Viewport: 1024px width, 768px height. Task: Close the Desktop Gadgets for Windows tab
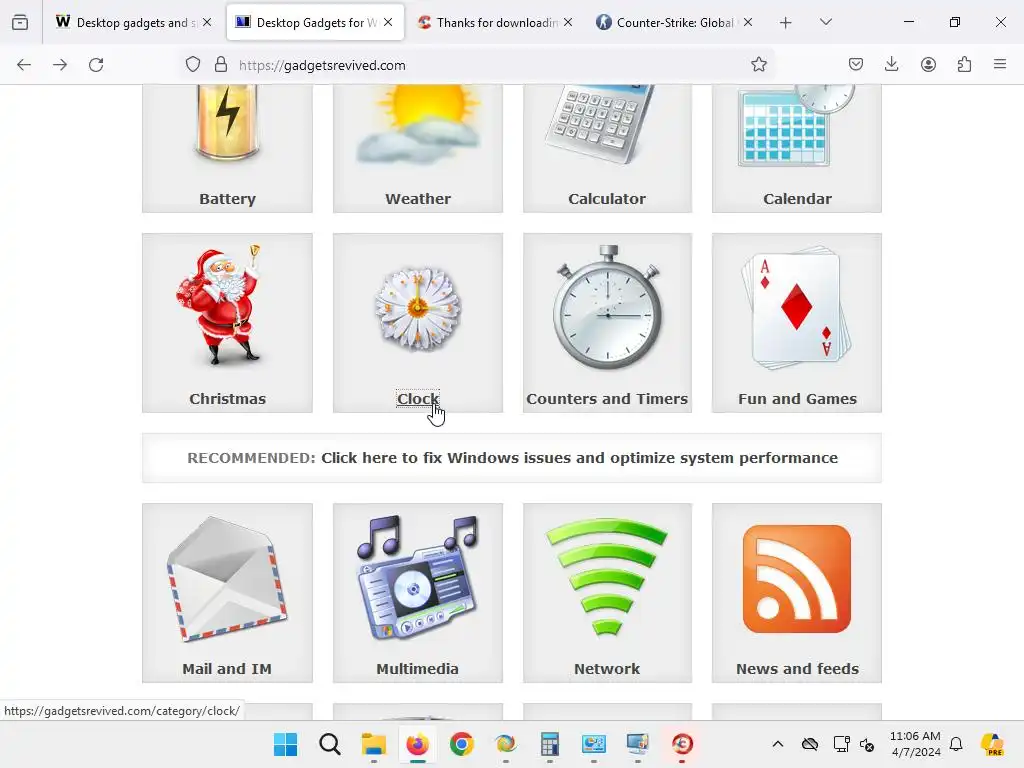(388, 22)
